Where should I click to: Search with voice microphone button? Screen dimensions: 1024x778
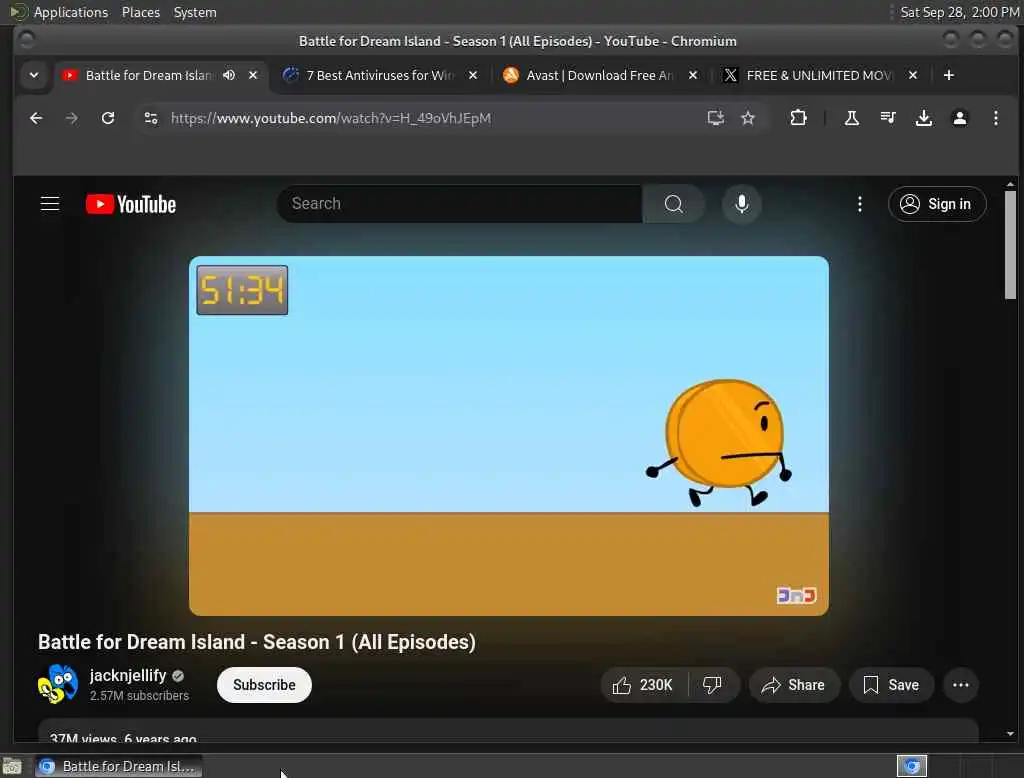[x=741, y=204]
